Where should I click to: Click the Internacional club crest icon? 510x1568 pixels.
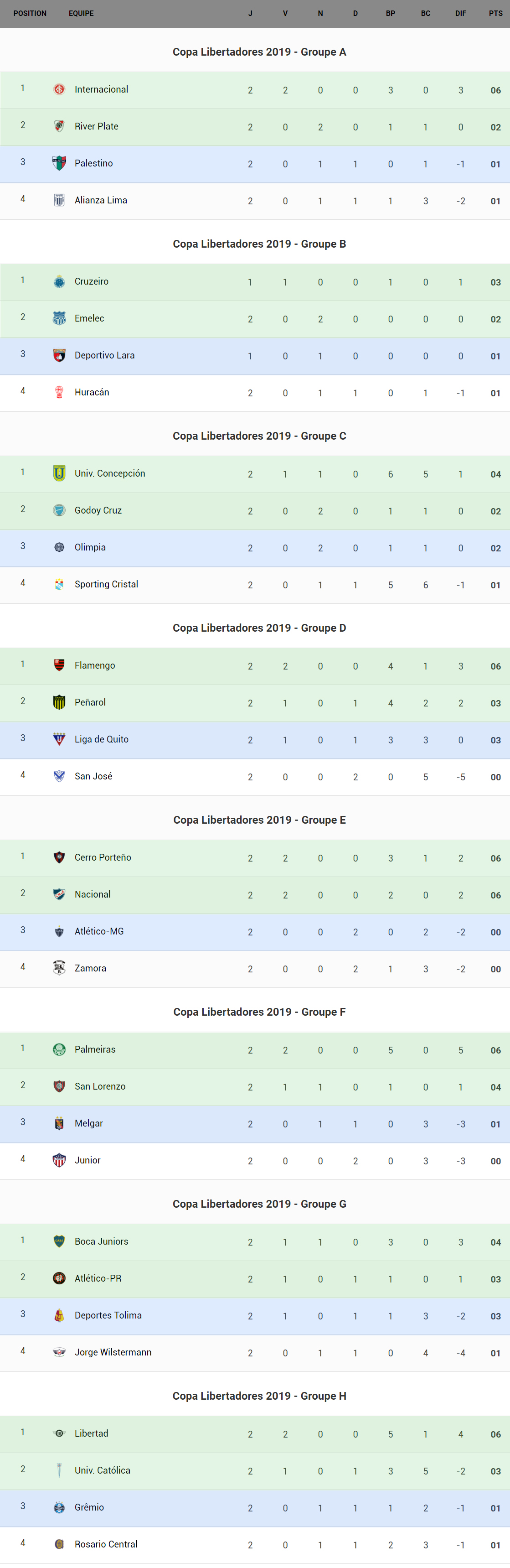59,89
